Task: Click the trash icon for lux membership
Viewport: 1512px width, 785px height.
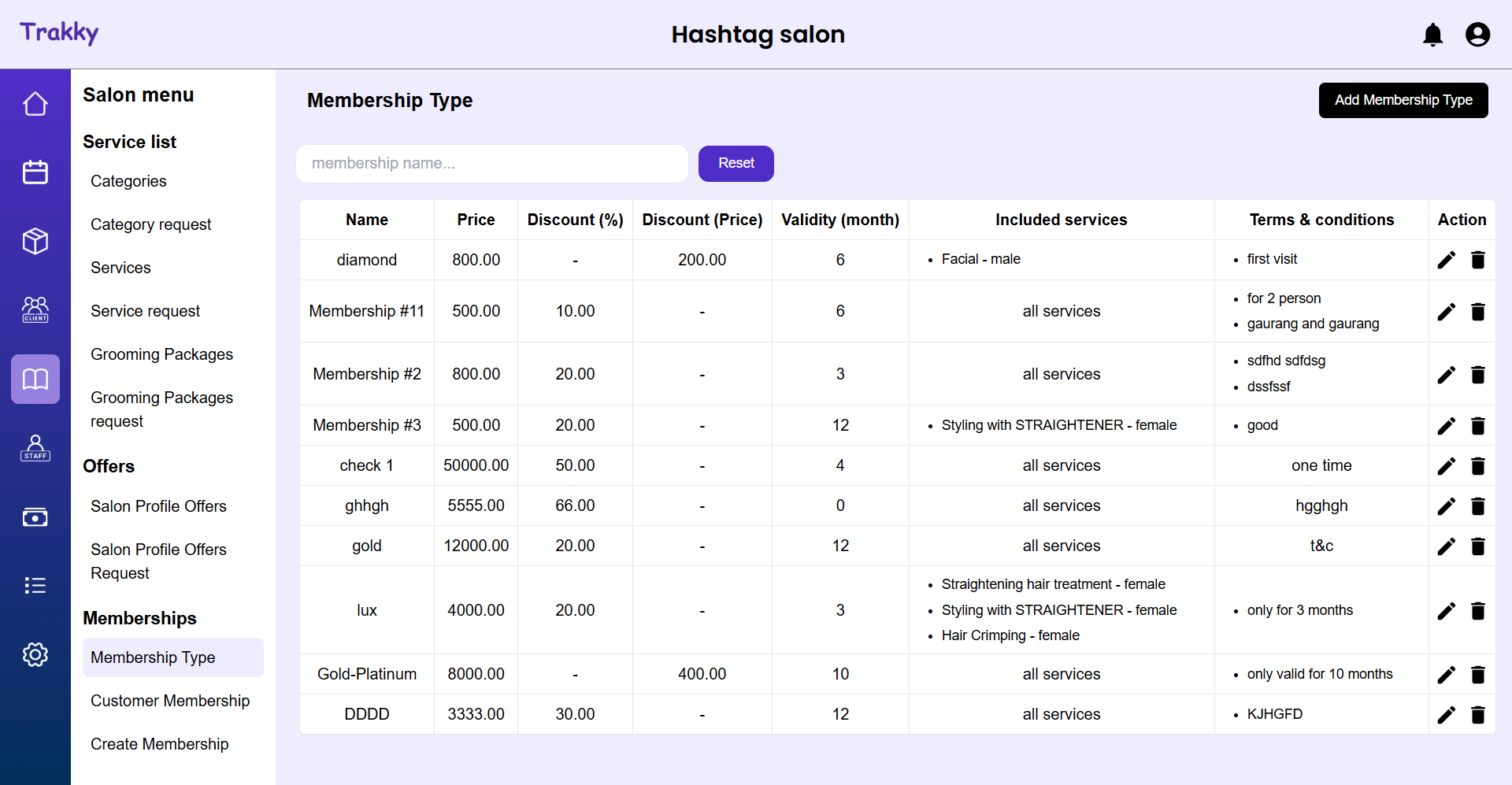Action: tap(1477, 611)
